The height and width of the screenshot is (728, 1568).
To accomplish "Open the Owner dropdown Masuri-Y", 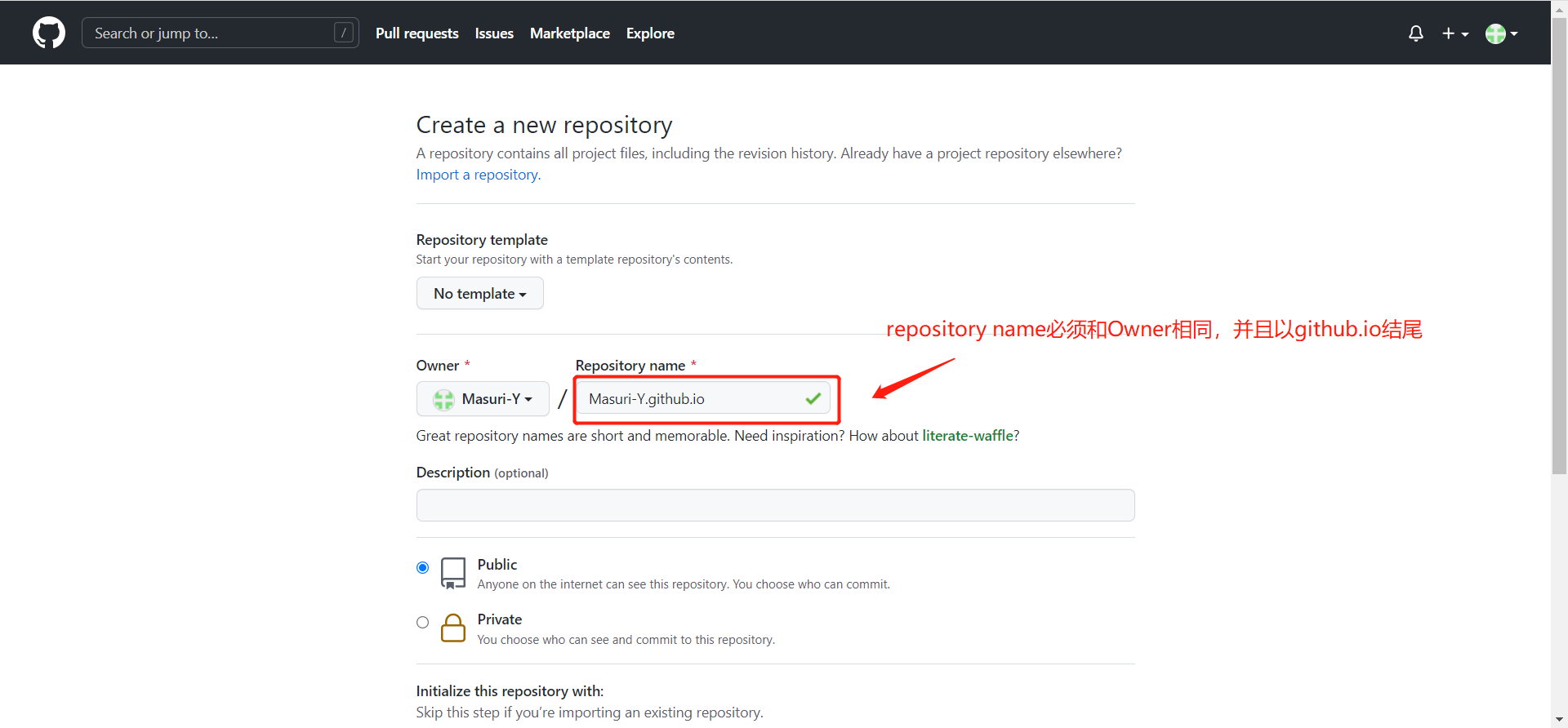I will 483,399.
